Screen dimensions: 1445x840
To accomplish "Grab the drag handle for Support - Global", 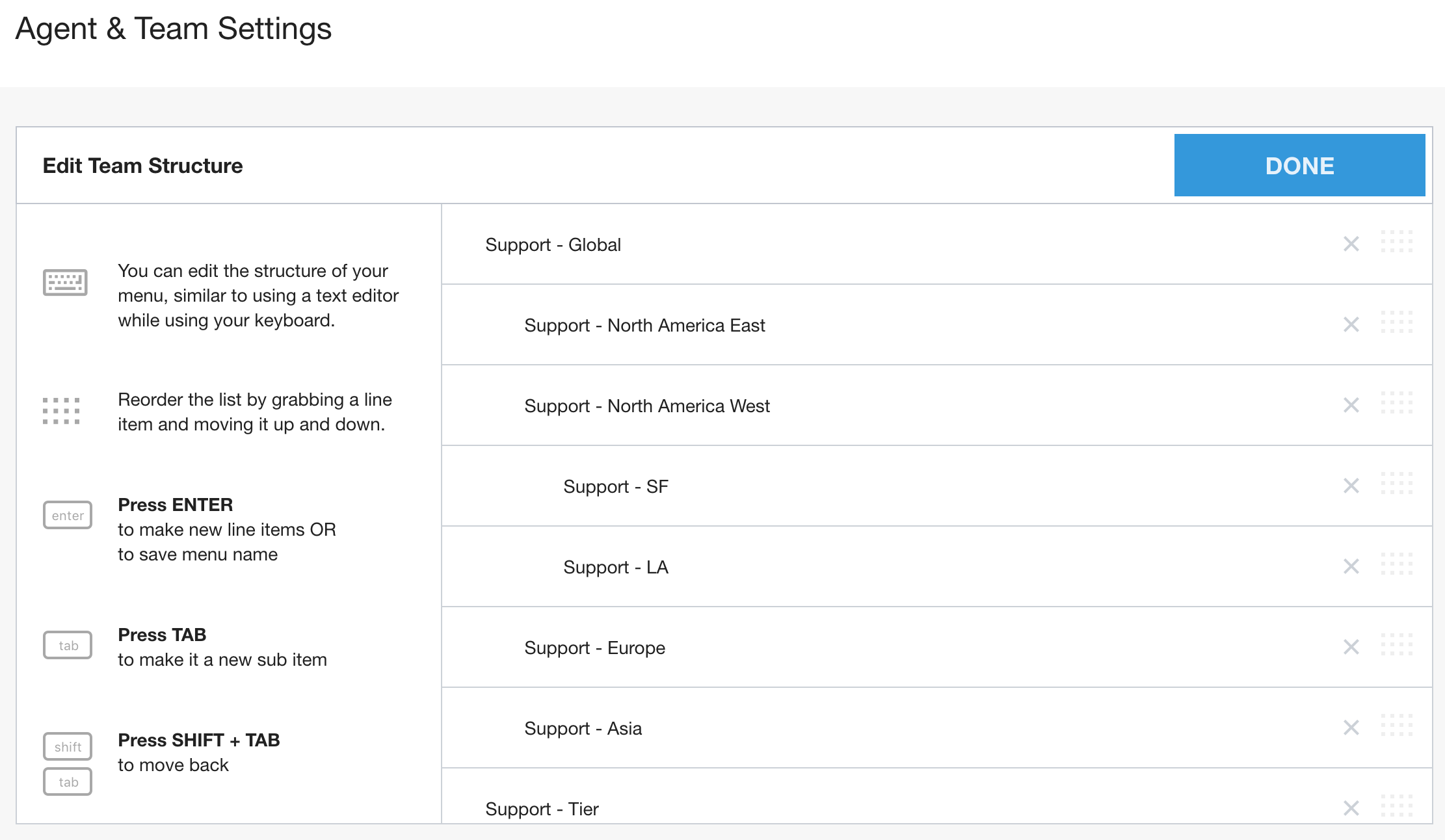I will pos(1396,241).
